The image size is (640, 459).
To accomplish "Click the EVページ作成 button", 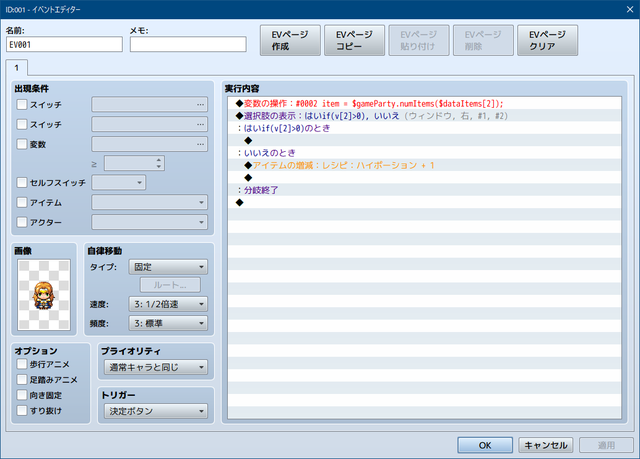I will 290,40.
